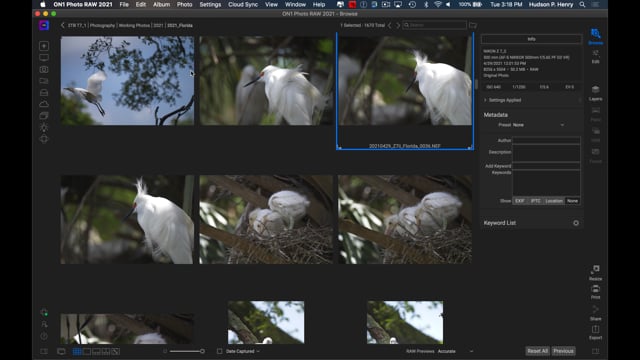Click the Working Photos breadcrumb folder
The image size is (640, 360).
click(x=134, y=25)
